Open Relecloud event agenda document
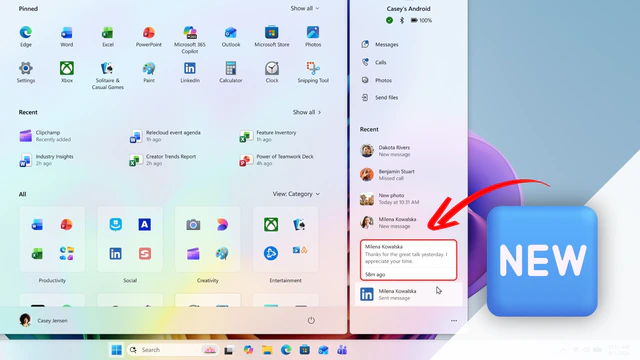This screenshot has width=640, height=360. pos(165,136)
